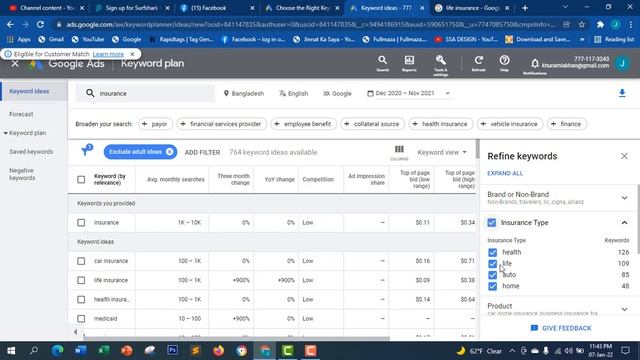Open the Search icon in Google Ads header
Viewport: 640px width, 360px height.
point(382,60)
